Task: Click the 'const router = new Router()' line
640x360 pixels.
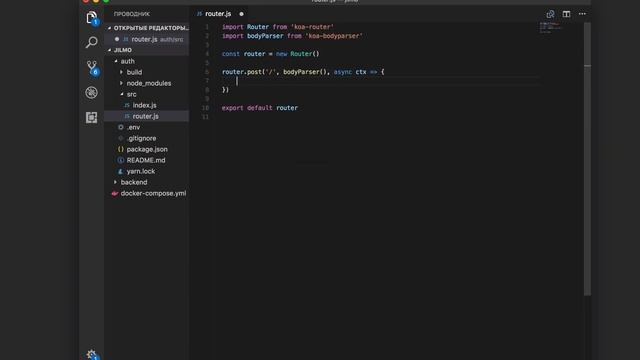Action: point(270,54)
